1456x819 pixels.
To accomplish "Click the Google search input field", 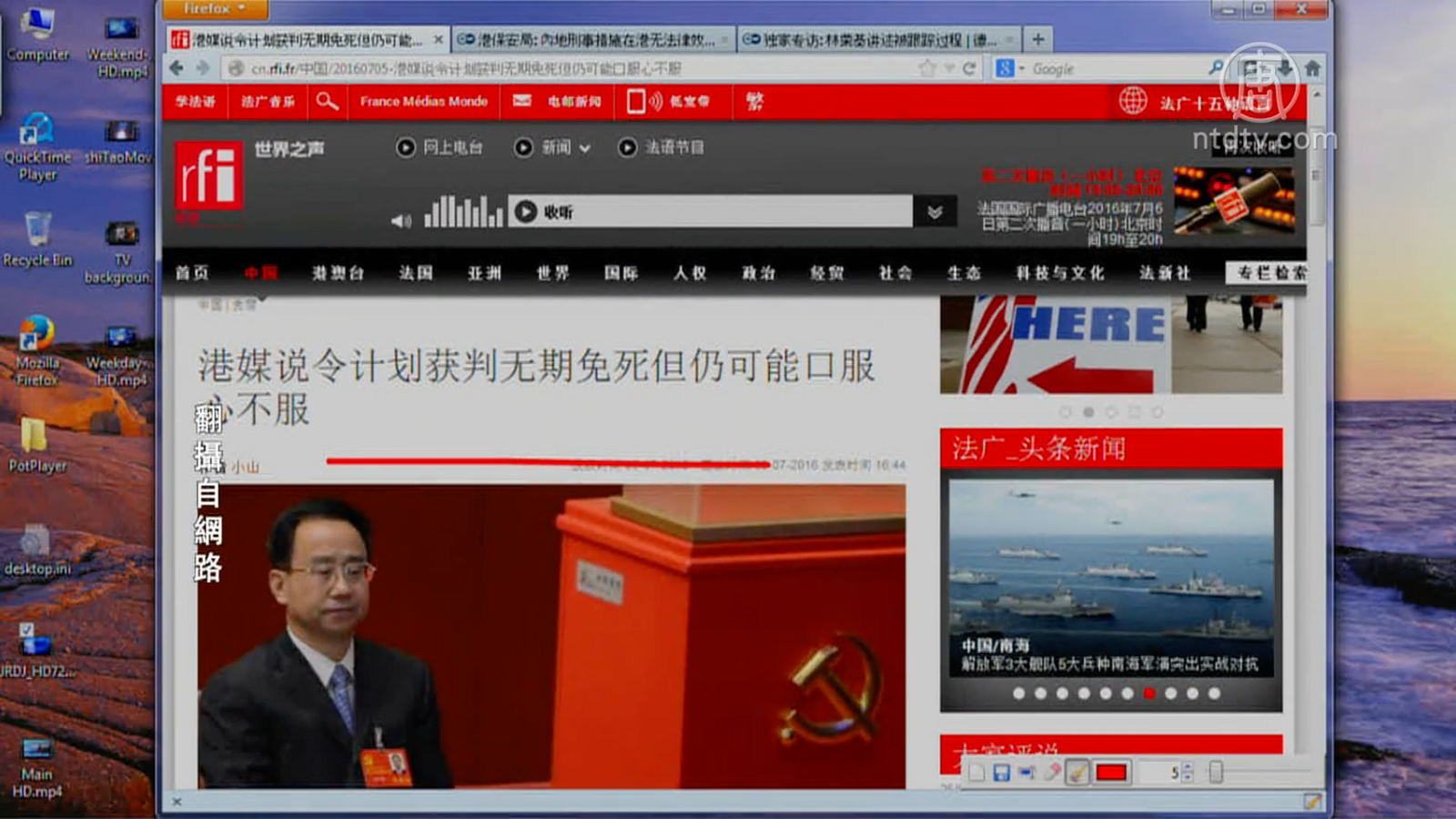I will 1115,68.
